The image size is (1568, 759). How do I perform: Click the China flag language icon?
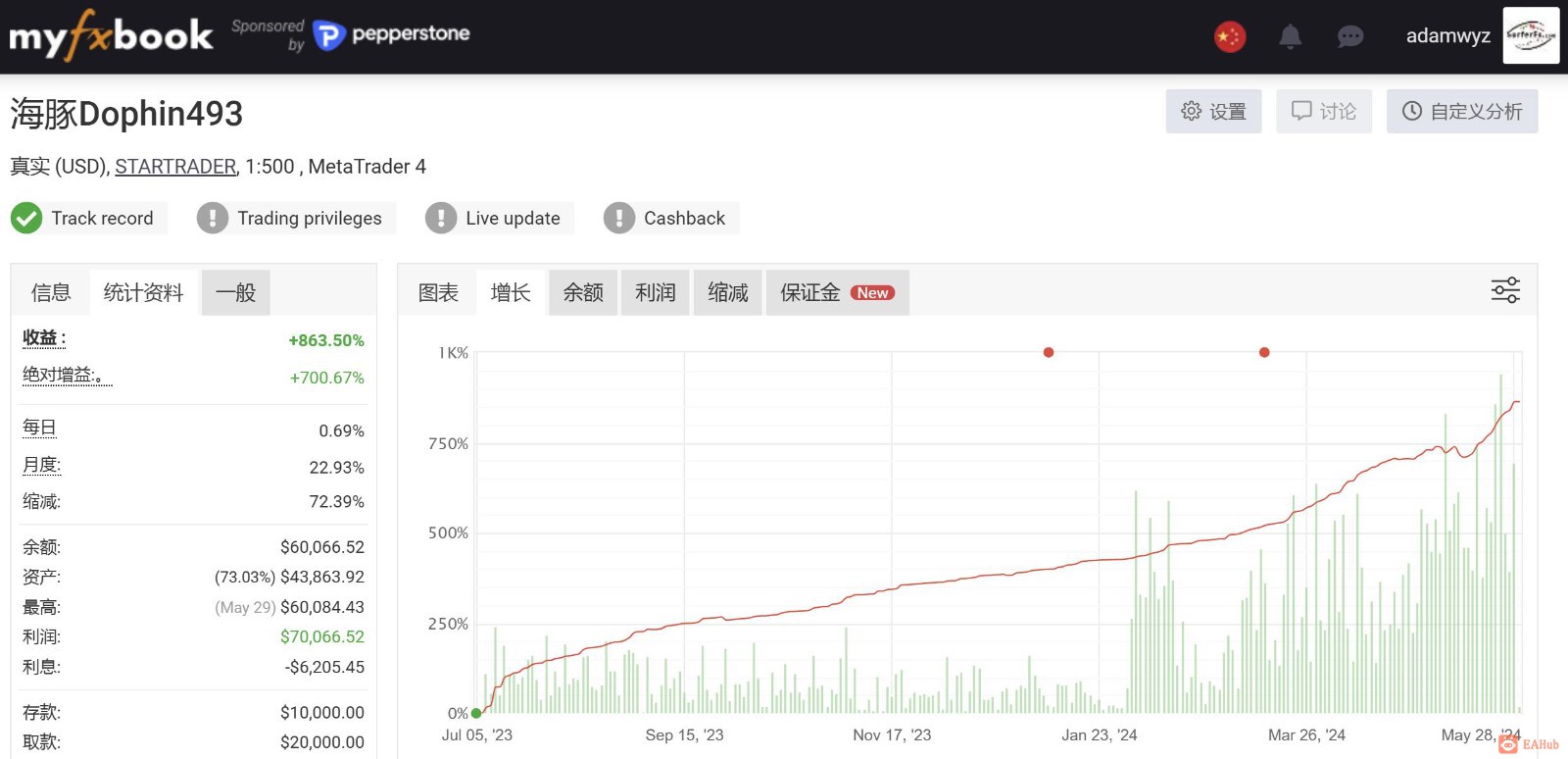[x=1230, y=37]
